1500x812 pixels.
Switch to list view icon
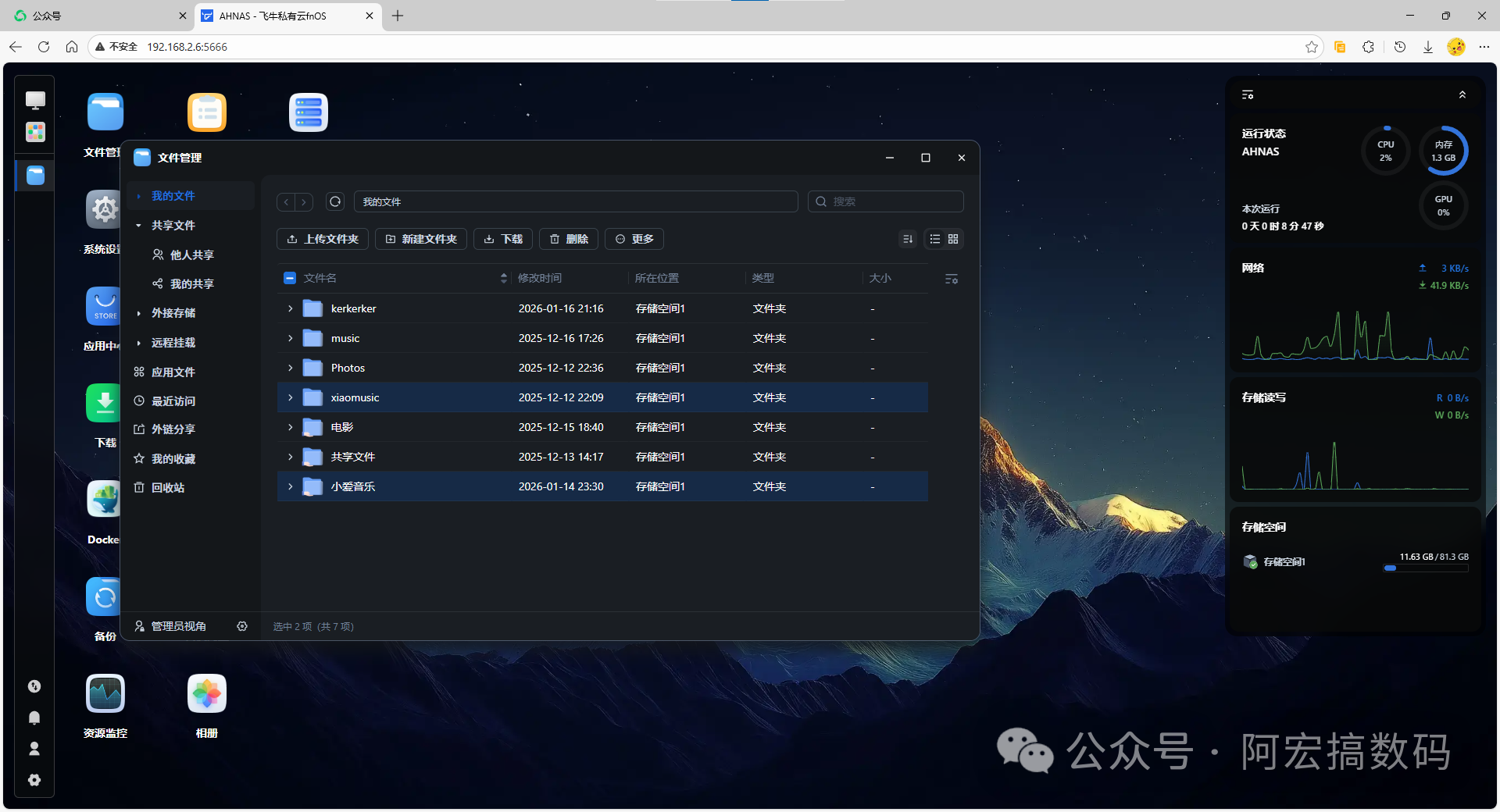(934, 239)
